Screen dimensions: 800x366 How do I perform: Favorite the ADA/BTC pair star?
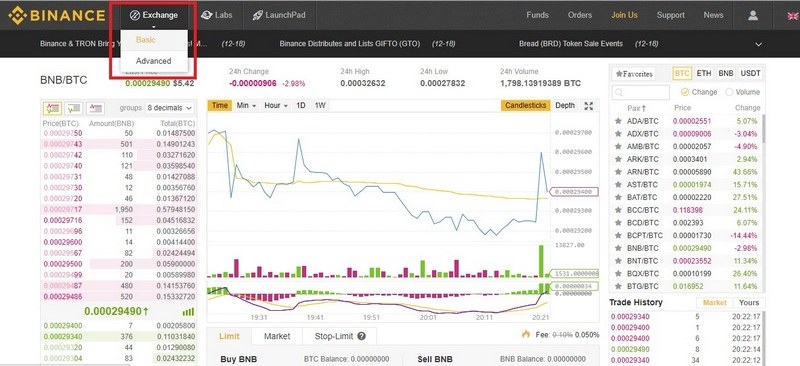tap(618, 121)
